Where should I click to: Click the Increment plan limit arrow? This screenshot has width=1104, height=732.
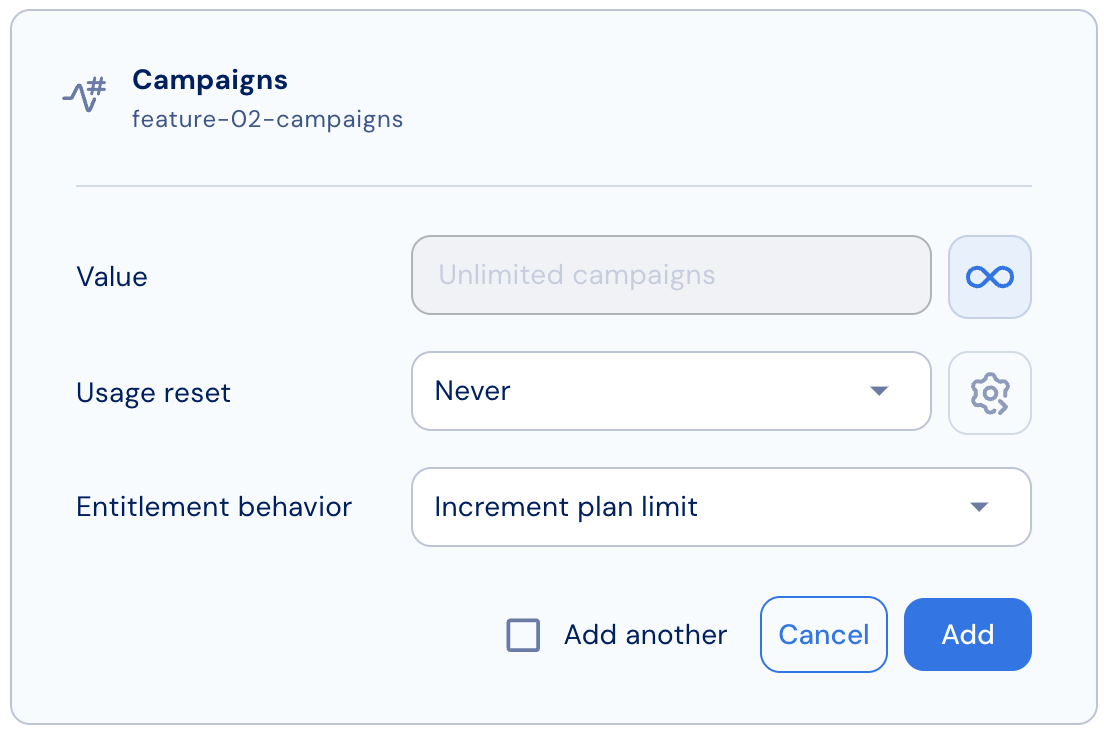click(979, 507)
